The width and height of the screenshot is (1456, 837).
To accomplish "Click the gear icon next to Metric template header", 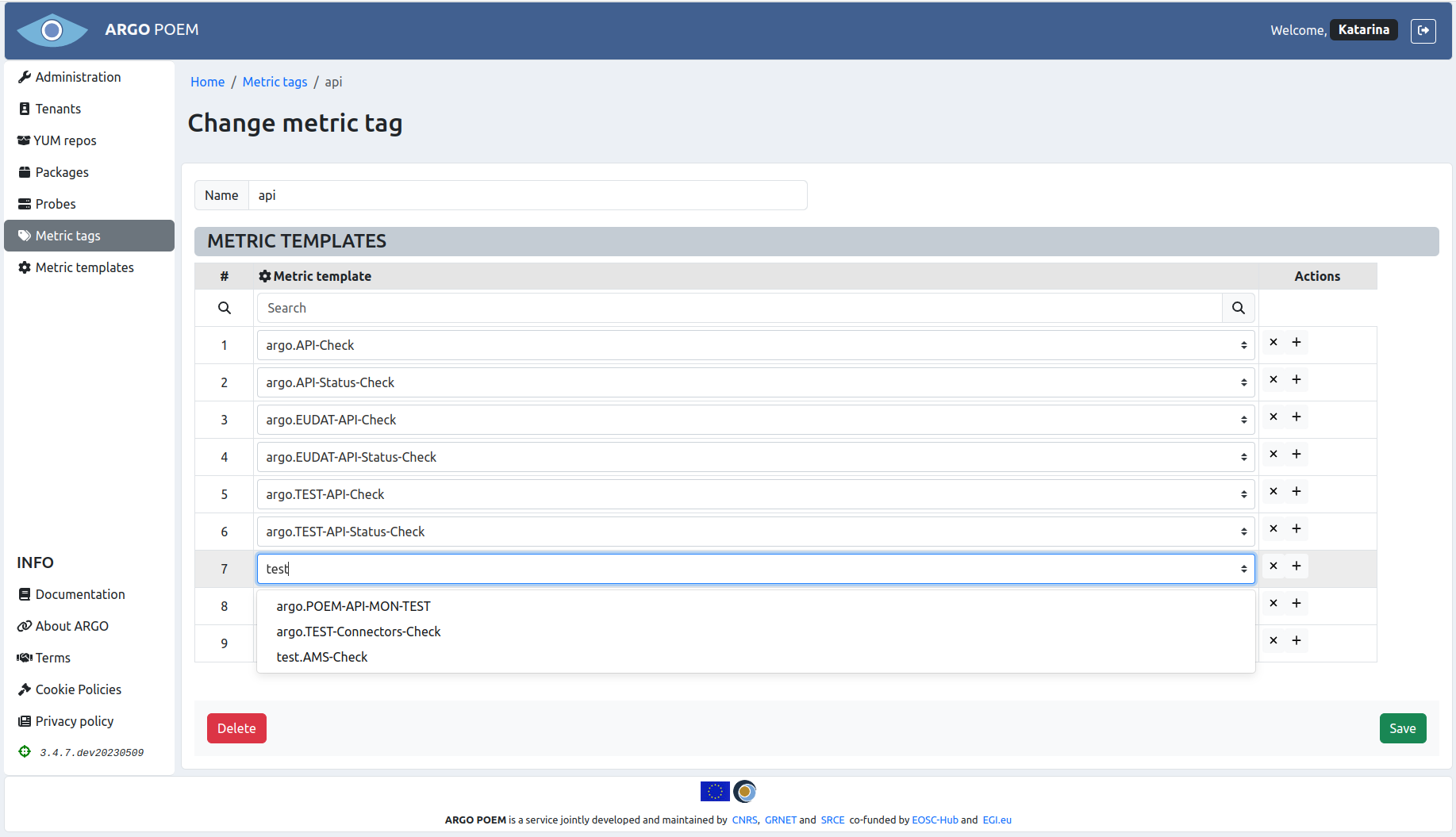I will pos(264,275).
